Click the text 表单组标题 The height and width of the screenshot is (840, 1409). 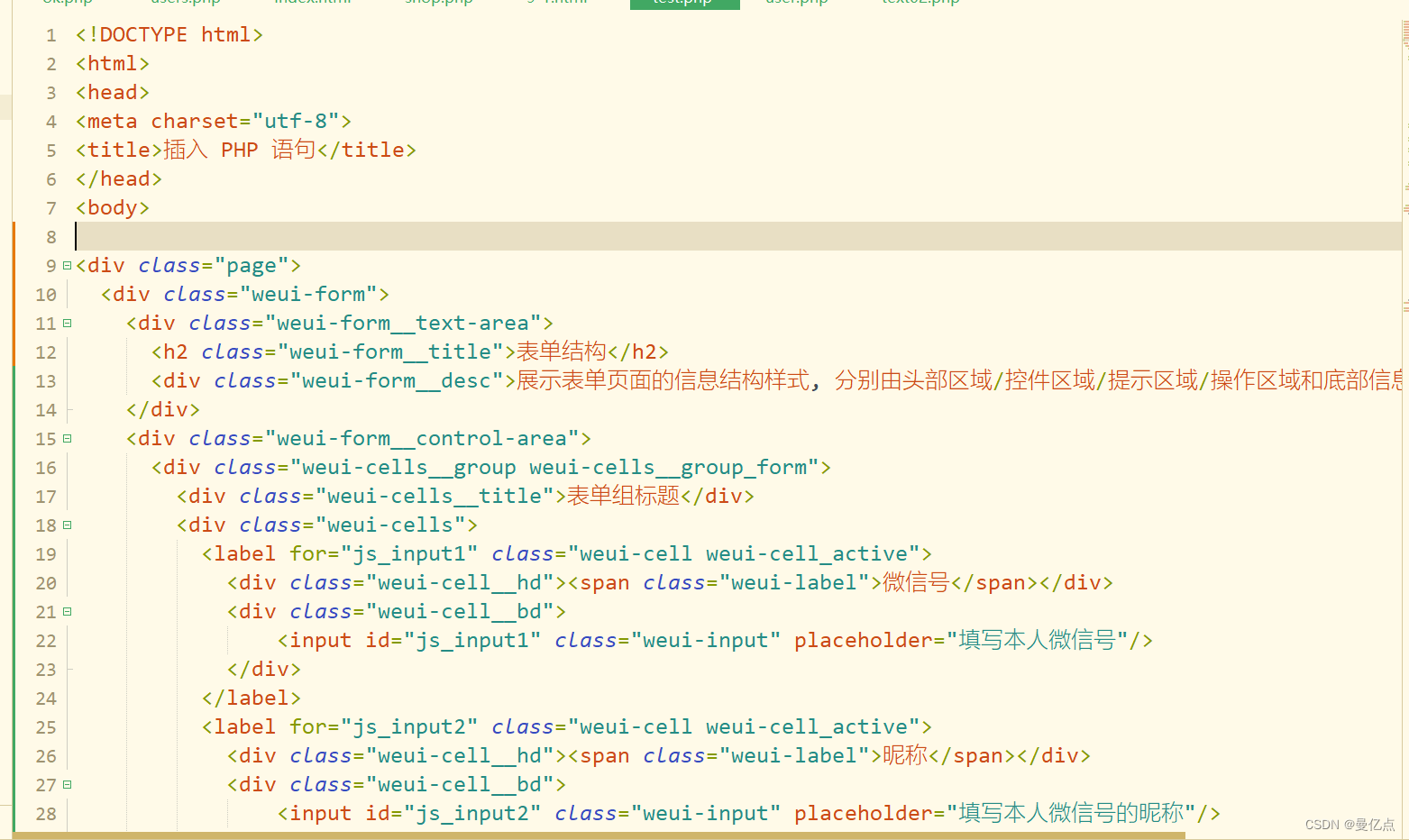click(623, 496)
